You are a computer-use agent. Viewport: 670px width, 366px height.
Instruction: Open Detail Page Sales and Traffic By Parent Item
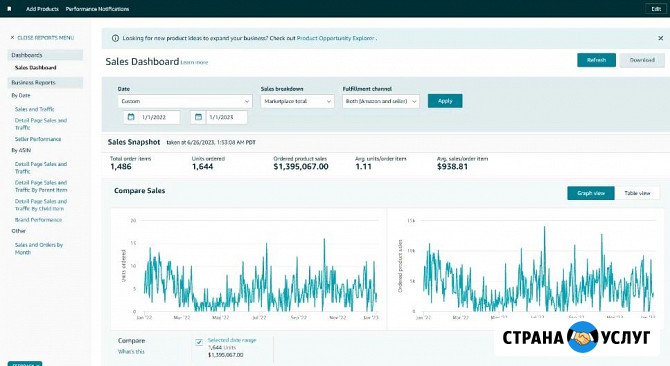[x=41, y=186]
